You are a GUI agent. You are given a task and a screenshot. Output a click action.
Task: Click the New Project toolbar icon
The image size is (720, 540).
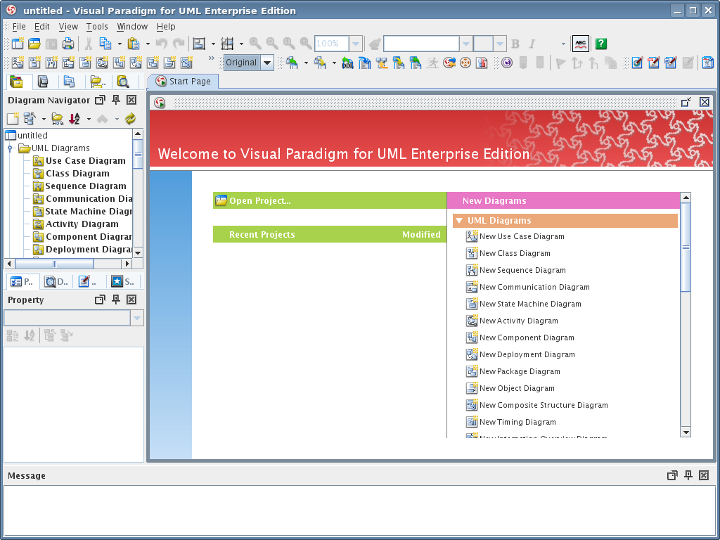click(17, 44)
